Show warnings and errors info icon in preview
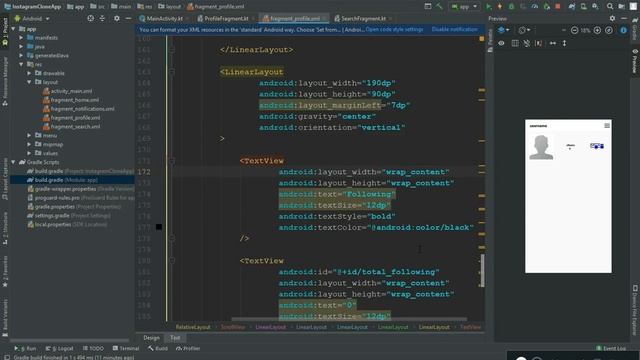This screenshot has width=640, height=360. (x=623, y=30)
